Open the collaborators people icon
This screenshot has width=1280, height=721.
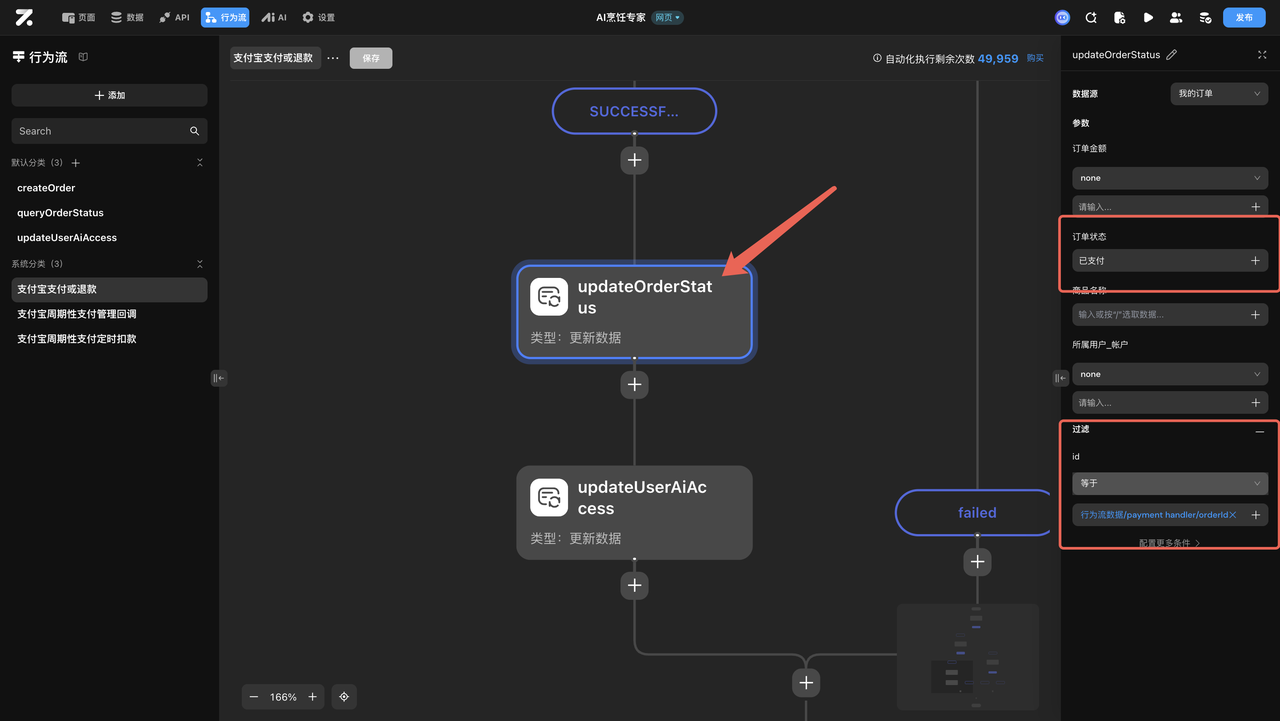point(1176,17)
